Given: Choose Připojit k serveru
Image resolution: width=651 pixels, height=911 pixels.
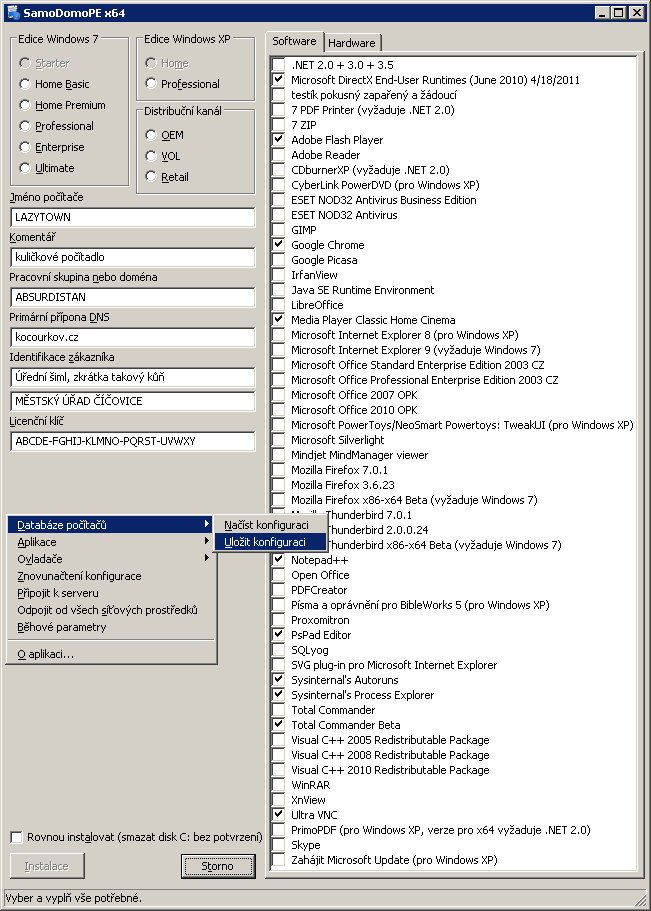Looking at the screenshot, I should pyautogui.click(x=111, y=593).
